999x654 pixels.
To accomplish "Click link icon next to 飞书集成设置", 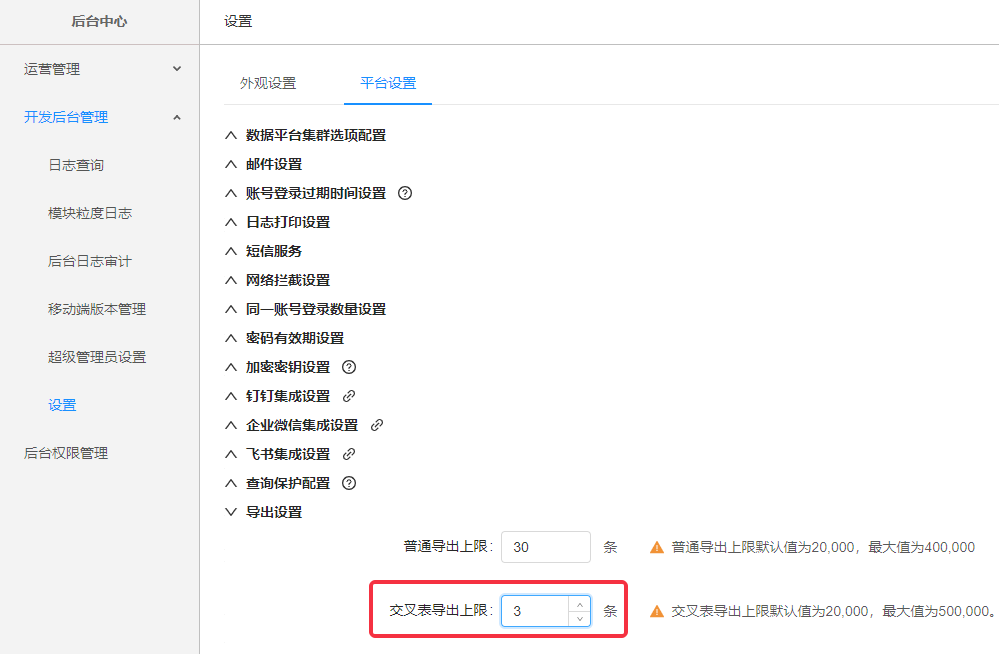I will pyautogui.click(x=349, y=454).
